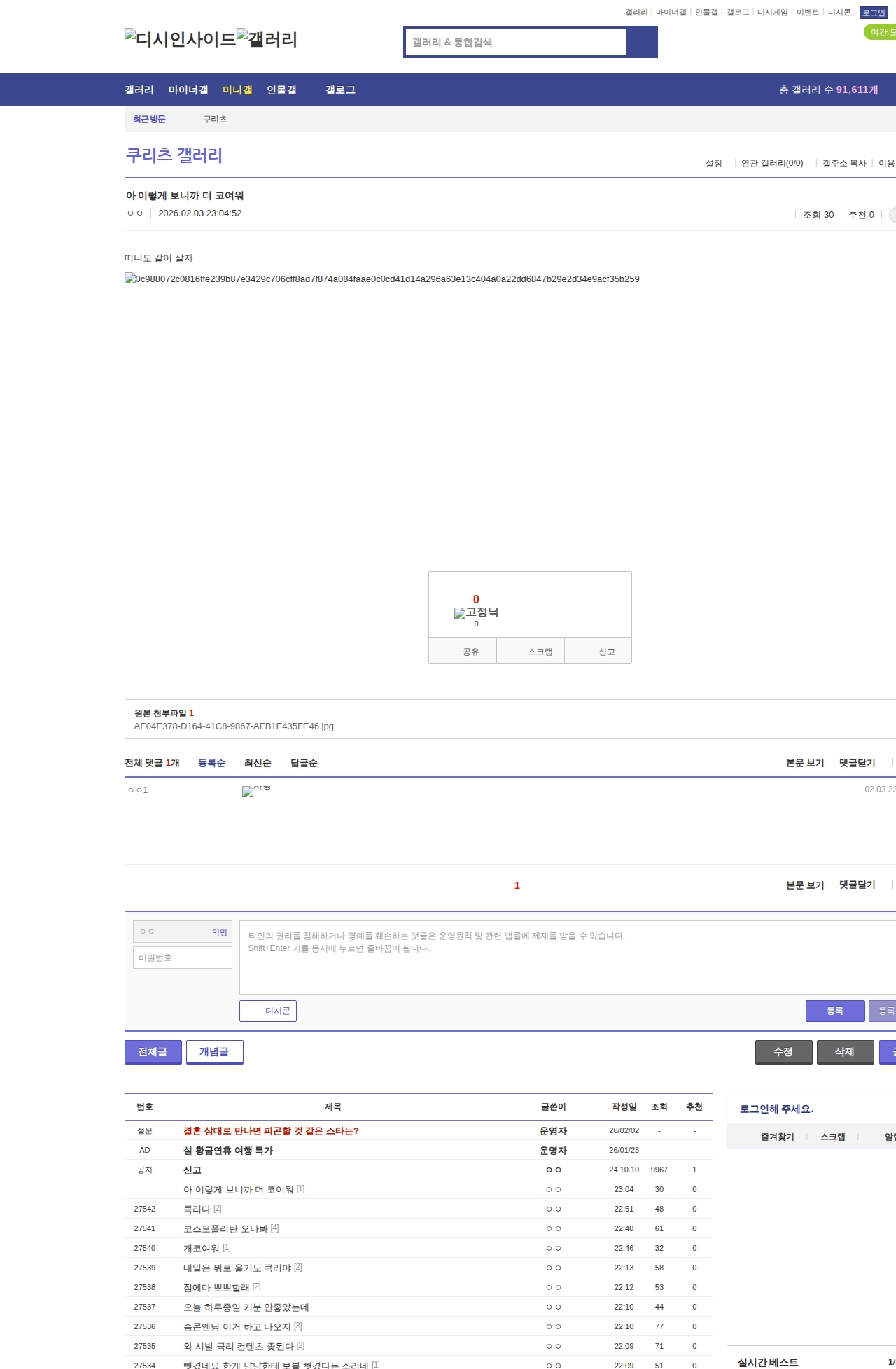Viewport: 896px width, 1369px height.
Task: Expand the 연관 갤러리(0/0) list
Action: 772,163
